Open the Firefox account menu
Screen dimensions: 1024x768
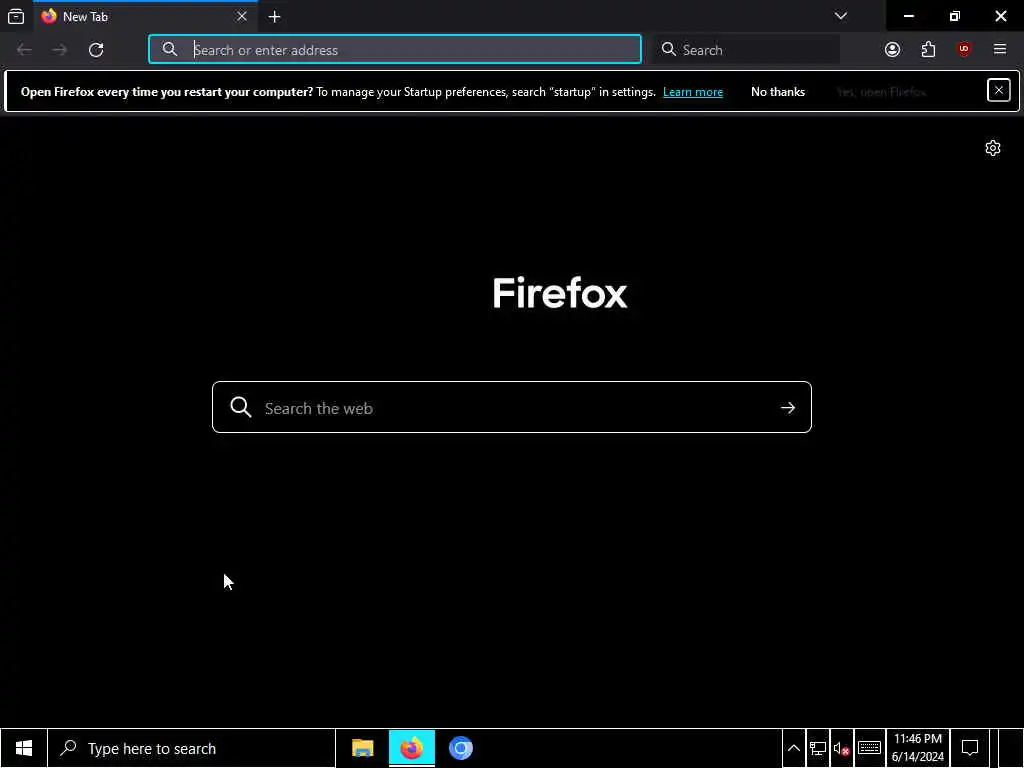click(x=892, y=50)
